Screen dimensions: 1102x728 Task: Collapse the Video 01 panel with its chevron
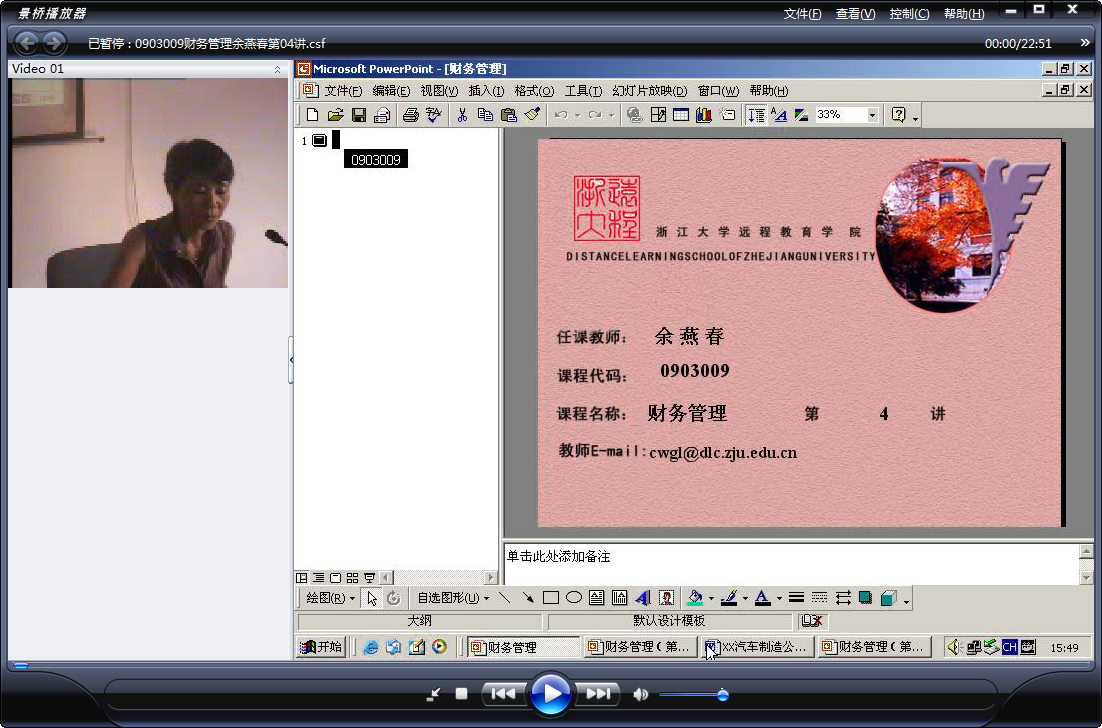pyautogui.click(x=277, y=69)
